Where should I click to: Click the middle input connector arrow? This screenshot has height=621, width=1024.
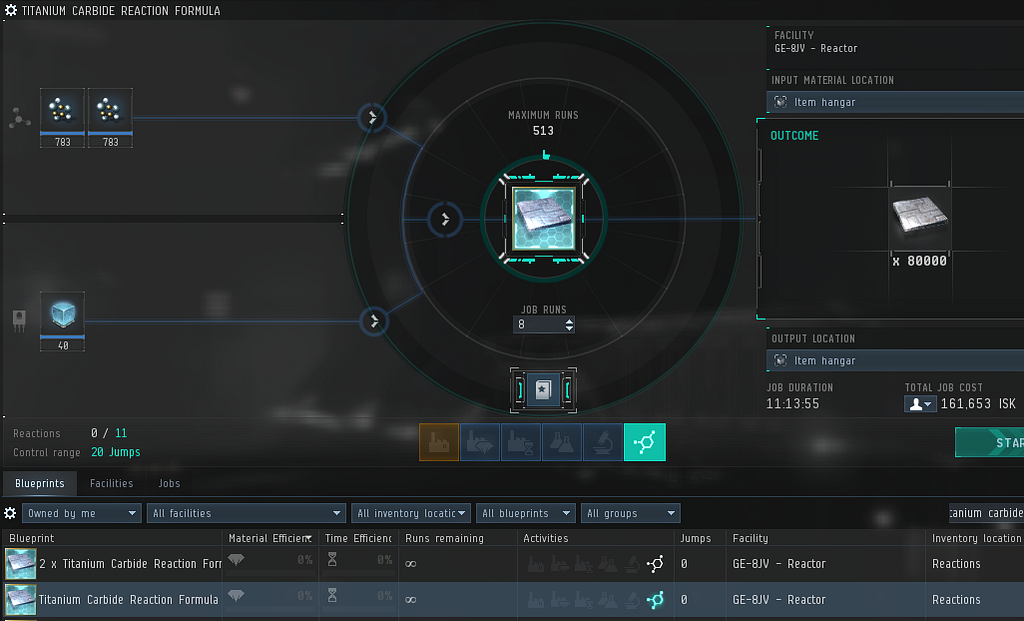point(445,219)
